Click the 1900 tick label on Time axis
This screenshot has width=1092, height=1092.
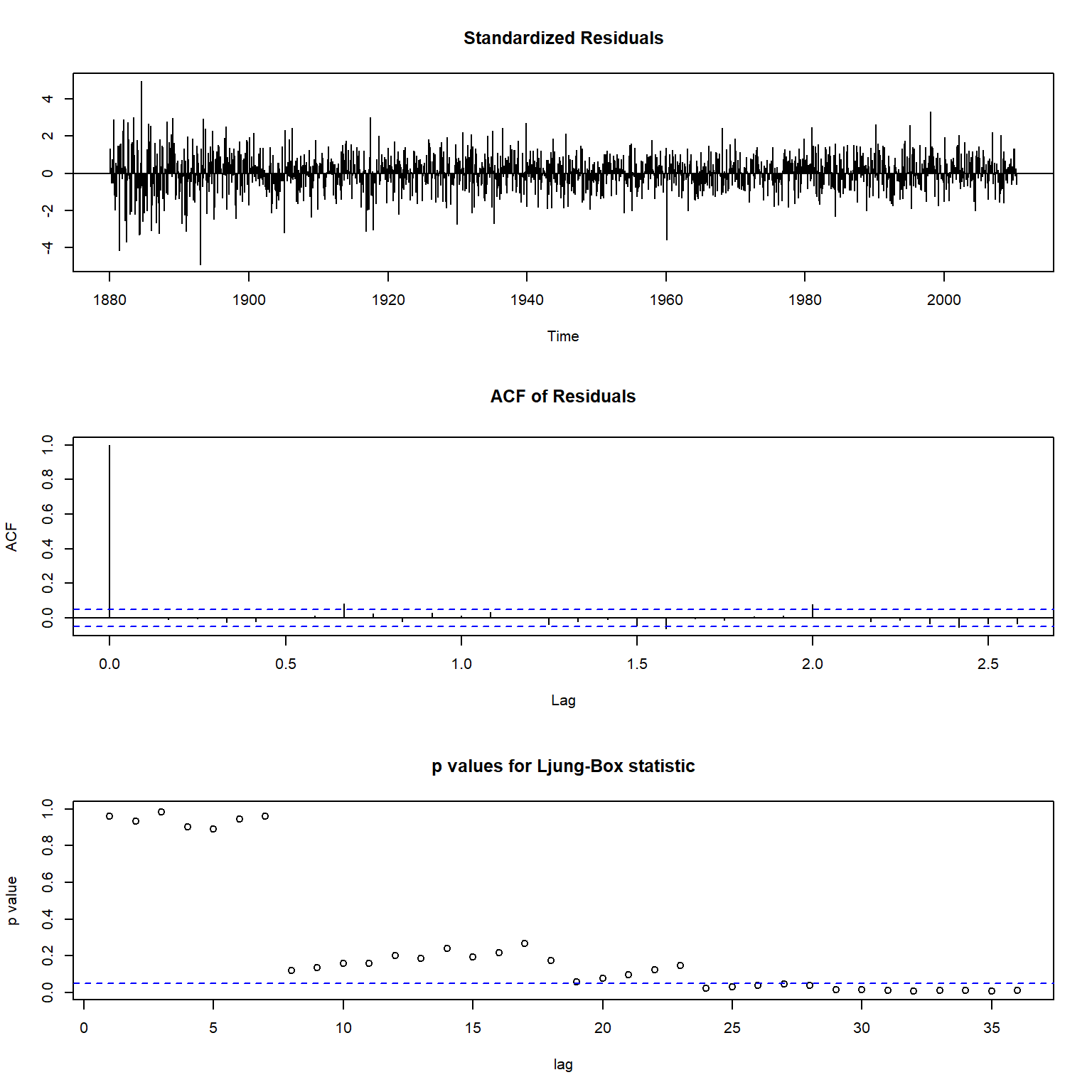coord(249,300)
